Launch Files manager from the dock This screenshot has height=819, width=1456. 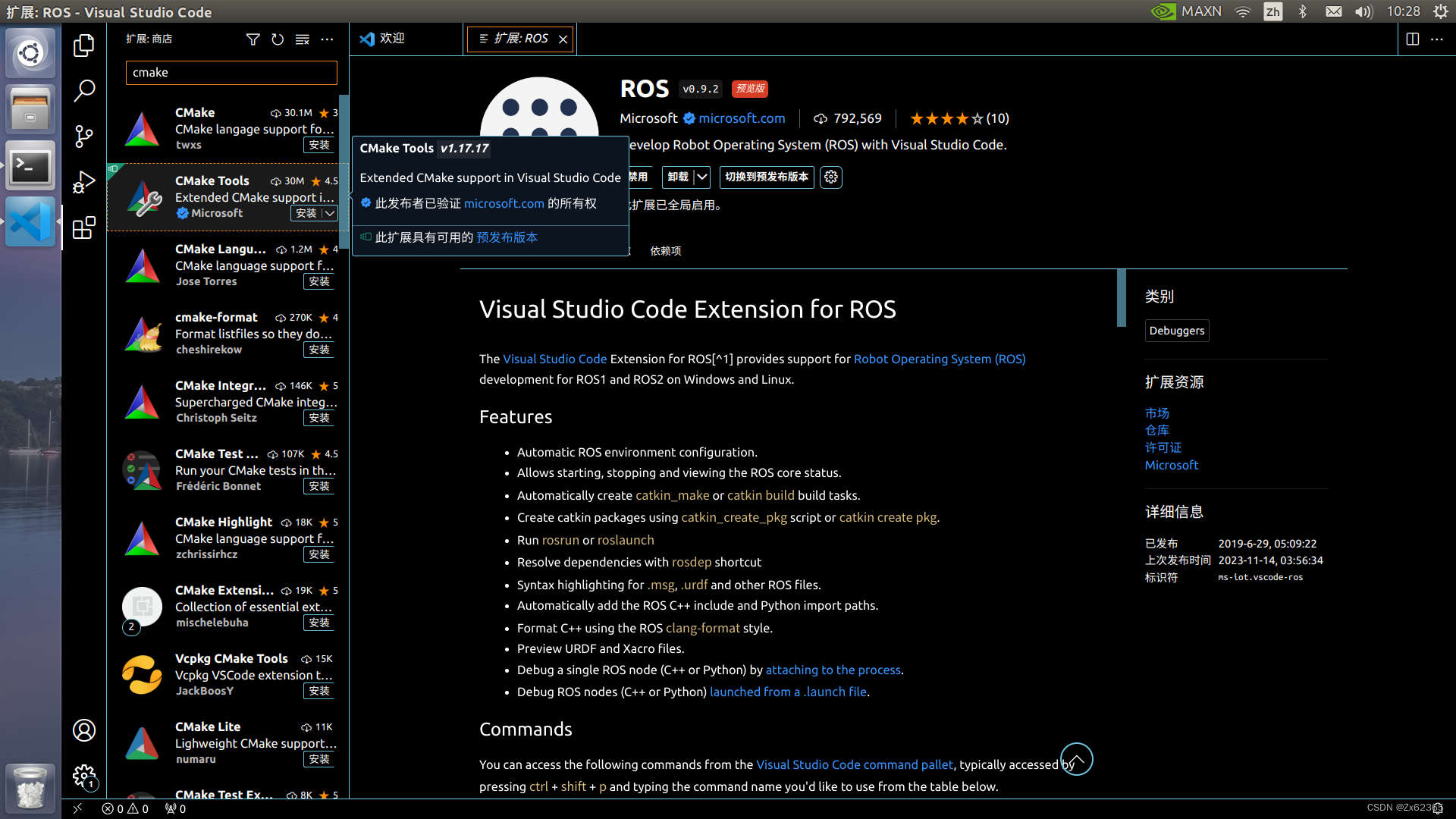[30, 109]
